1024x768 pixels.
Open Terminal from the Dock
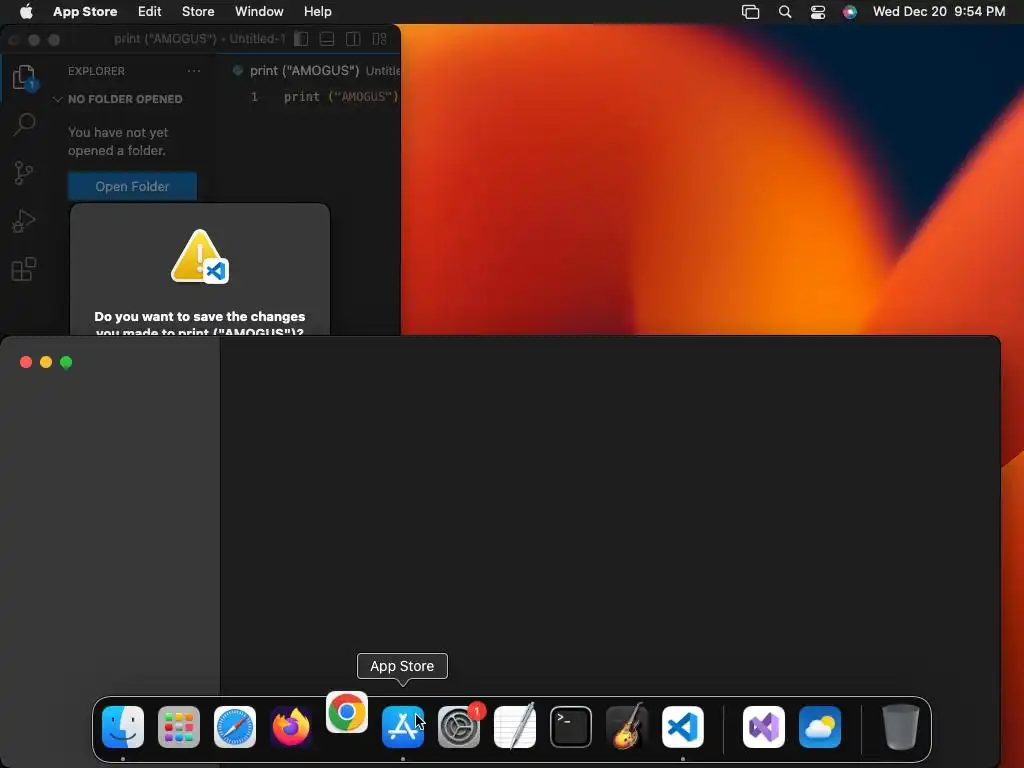(571, 727)
